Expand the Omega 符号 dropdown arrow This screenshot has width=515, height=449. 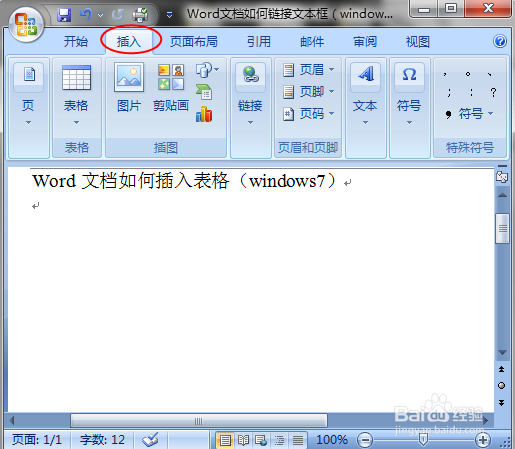click(x=409, y=122)
